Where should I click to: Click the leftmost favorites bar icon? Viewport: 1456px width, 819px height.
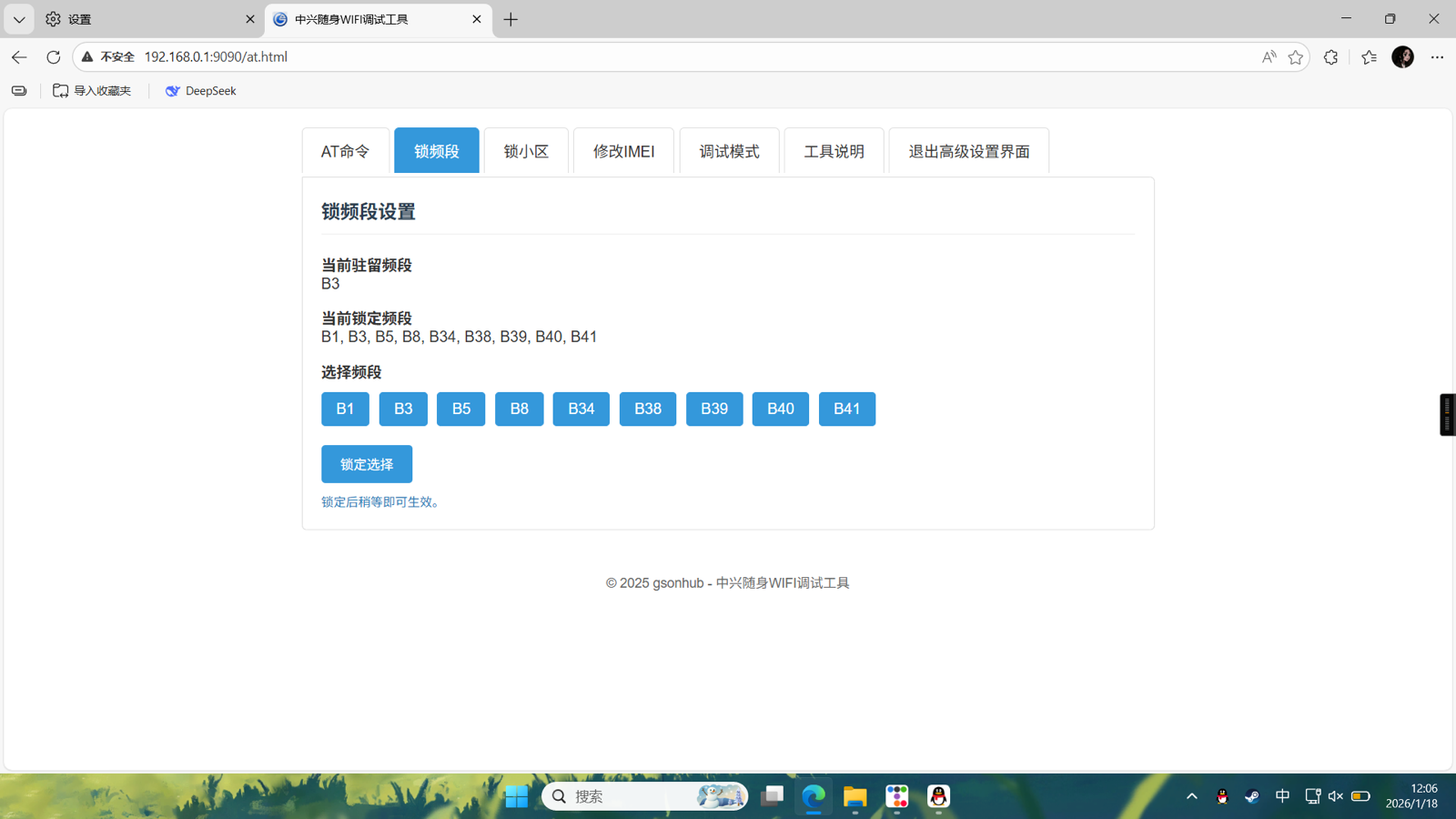pos(19,91)
